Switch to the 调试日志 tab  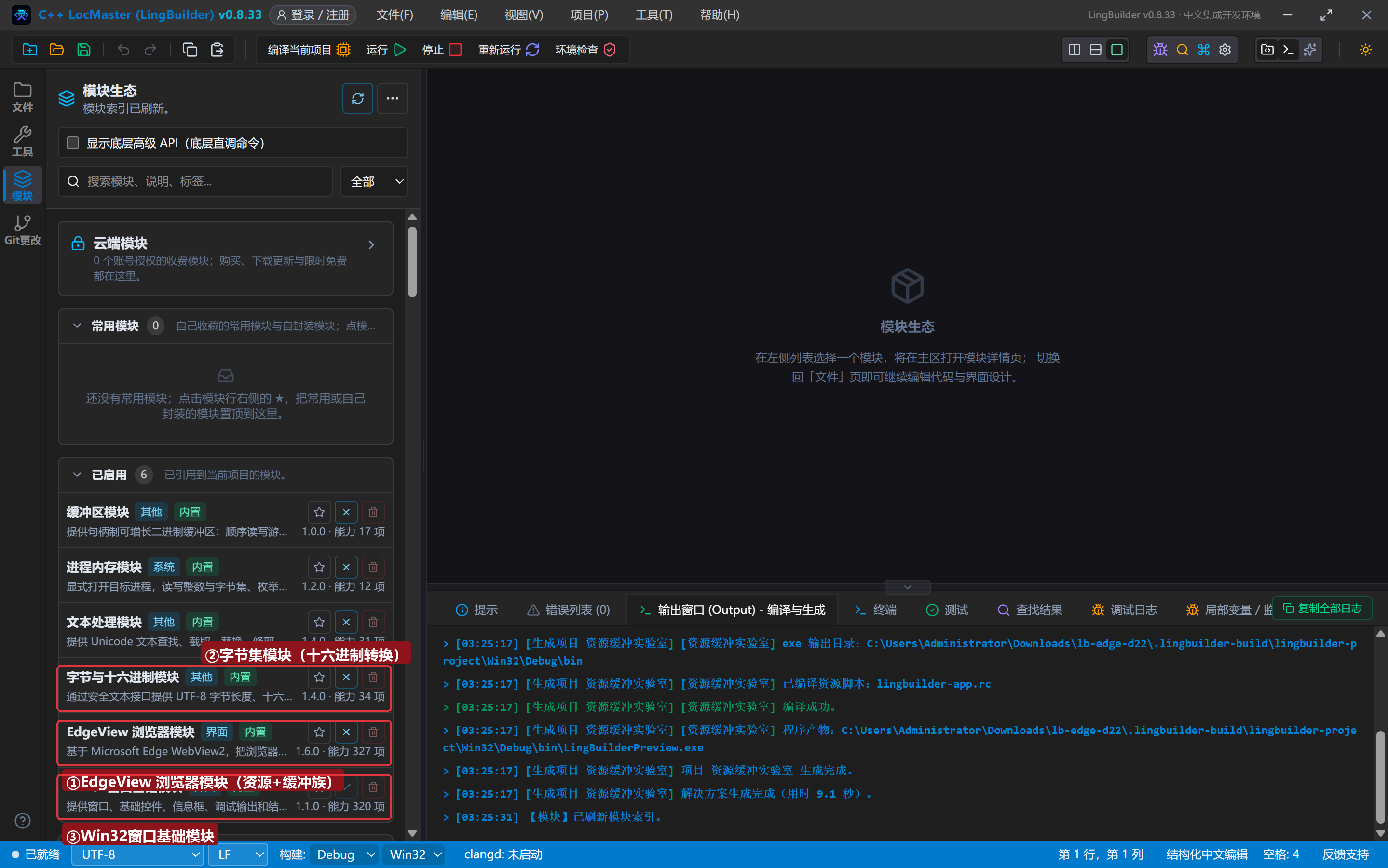1124,610
